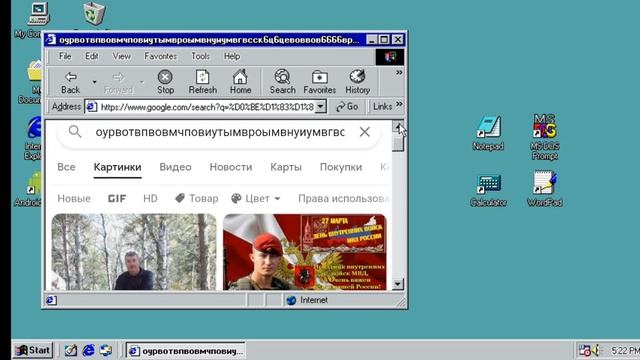Open the Search pane in toolbar
This screenshot has width=640, height=360.
(282, 82)
